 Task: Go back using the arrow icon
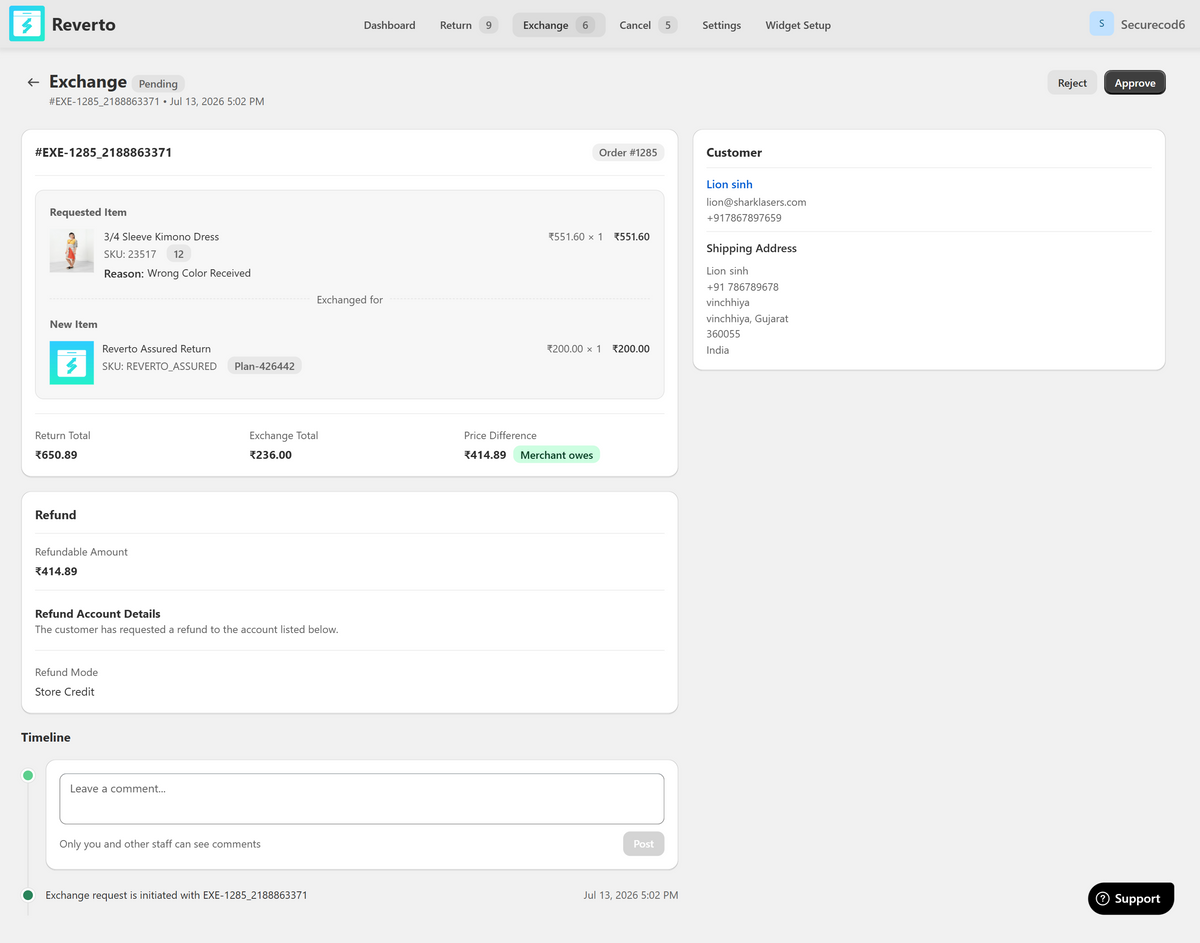(x=33, y=82)
